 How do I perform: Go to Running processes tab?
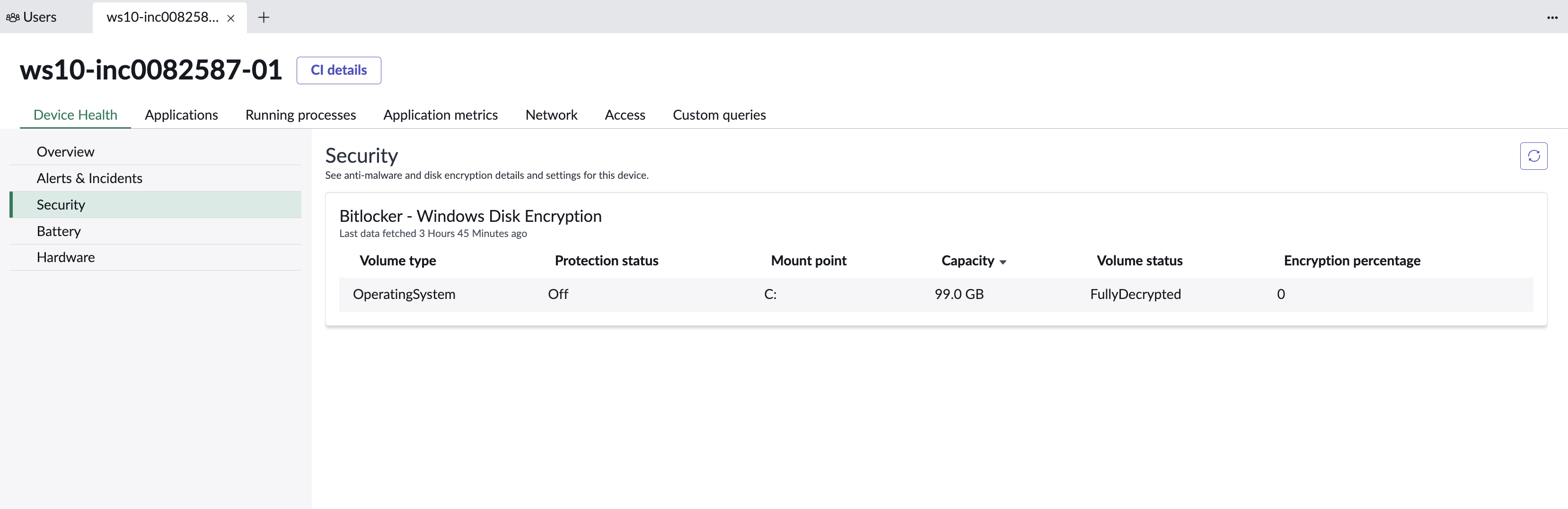pos(301,114)
